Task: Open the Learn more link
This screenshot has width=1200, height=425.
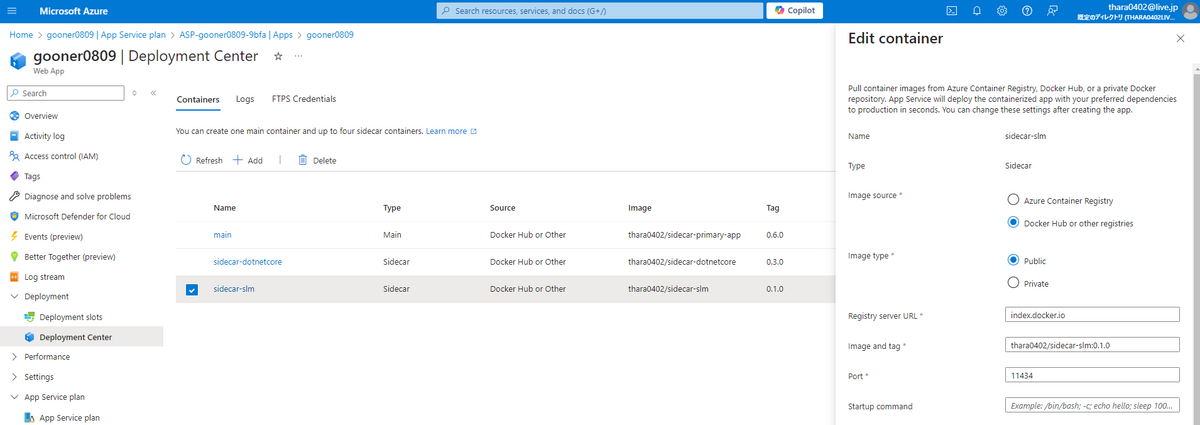Action: pyautogui.click(x=451, y=131)
